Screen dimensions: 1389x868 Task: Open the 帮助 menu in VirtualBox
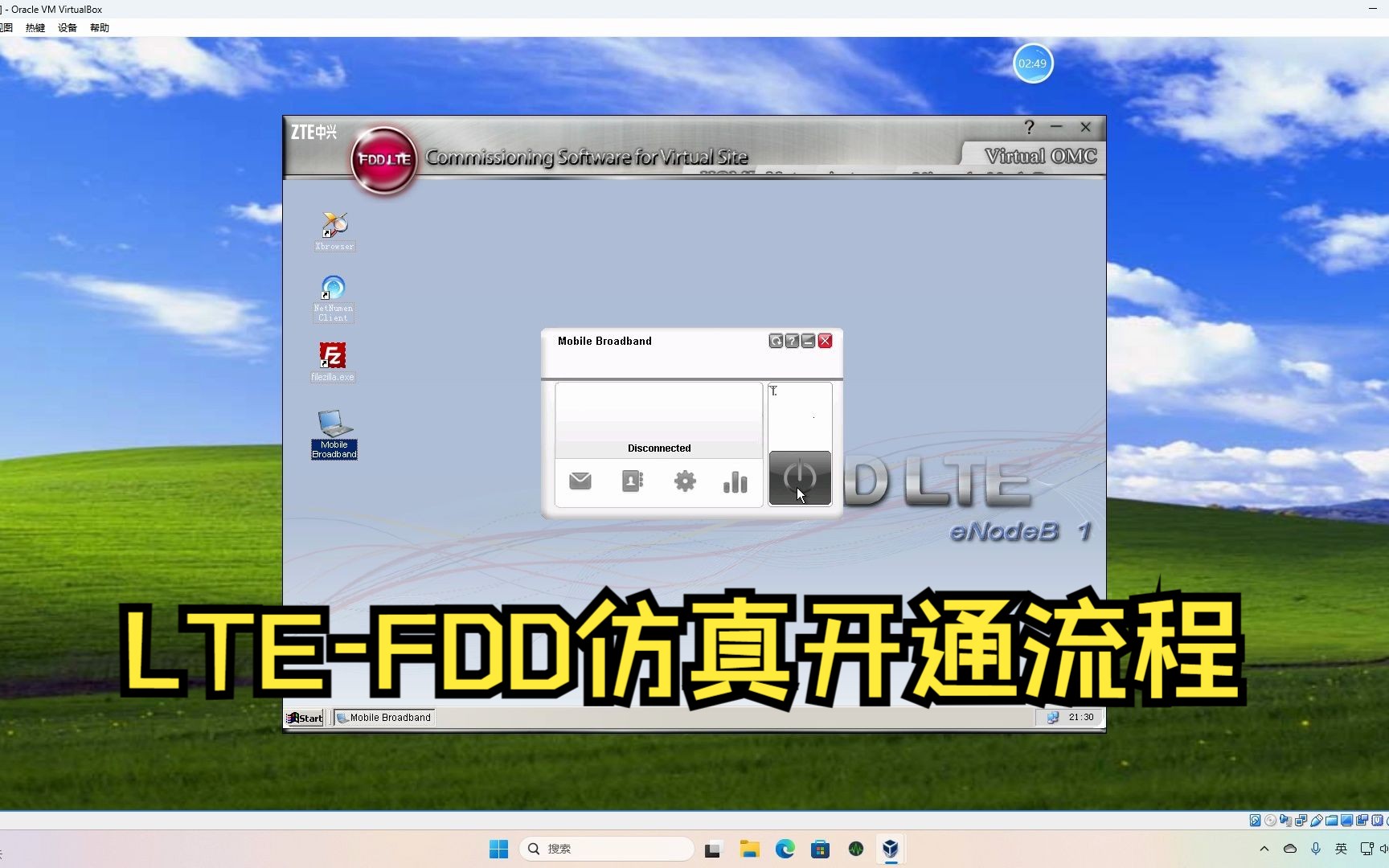(100, 27)
